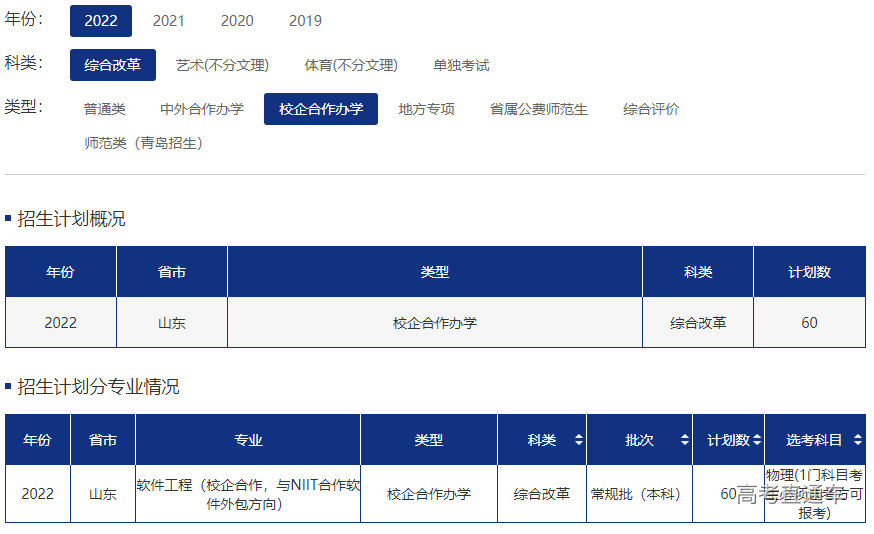Screen dimensions: 874x534
Task: Sort table by 科类 column arrows
Action: pos(578,440)
